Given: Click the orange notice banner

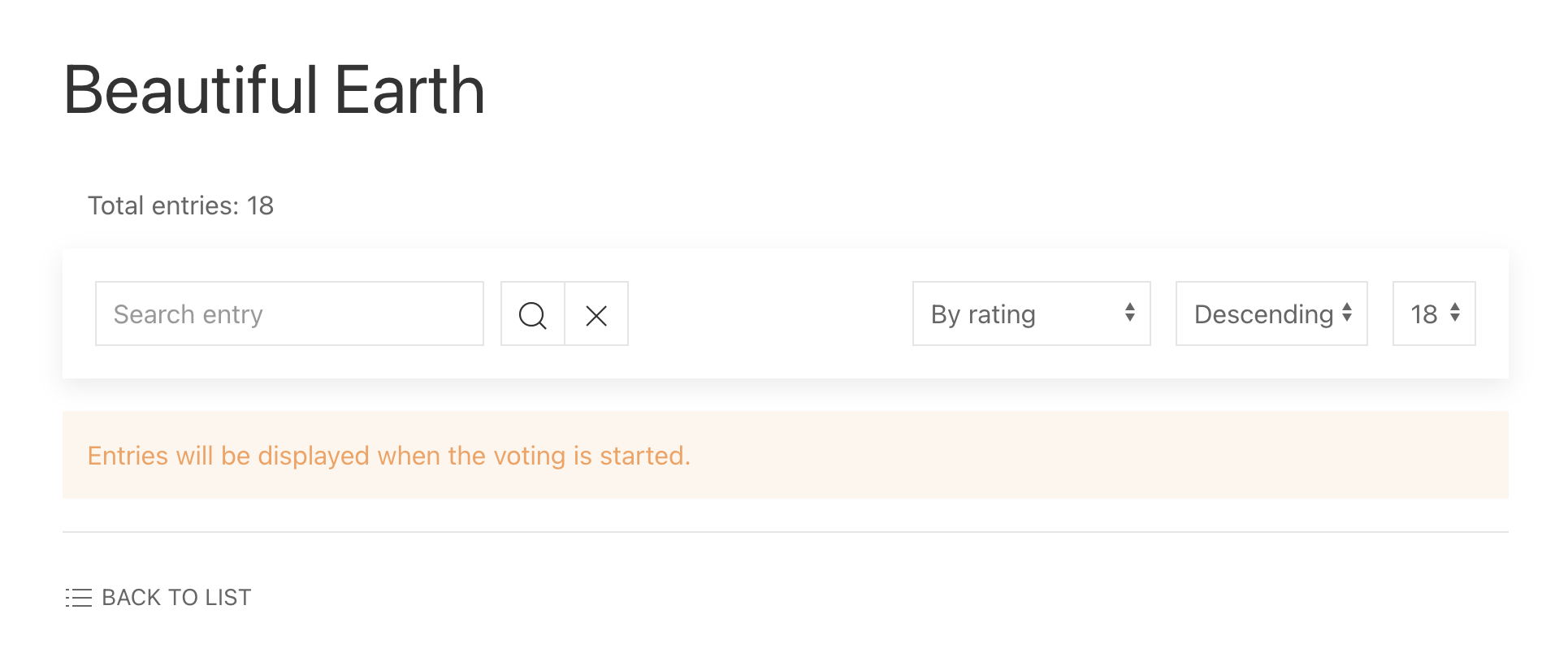Looking at the screenshot, I should click(x=784, y=455).
